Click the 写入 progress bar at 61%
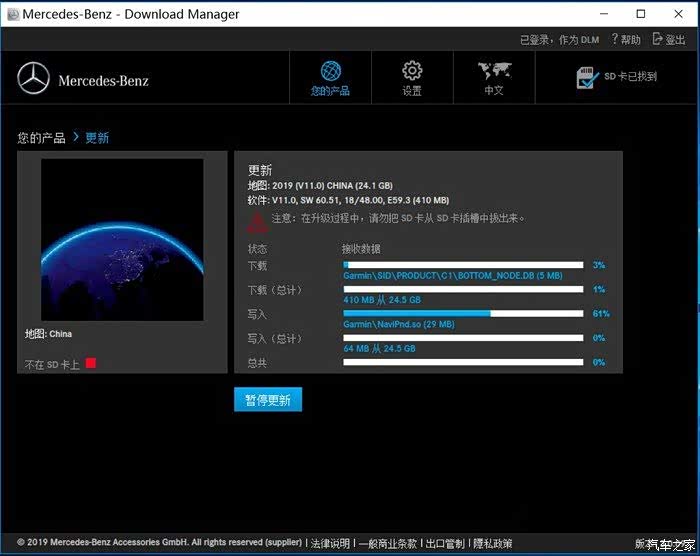Image resolution: width=700 pixels, height=556 pixels. pyautogui.click(x=462, y=313)
